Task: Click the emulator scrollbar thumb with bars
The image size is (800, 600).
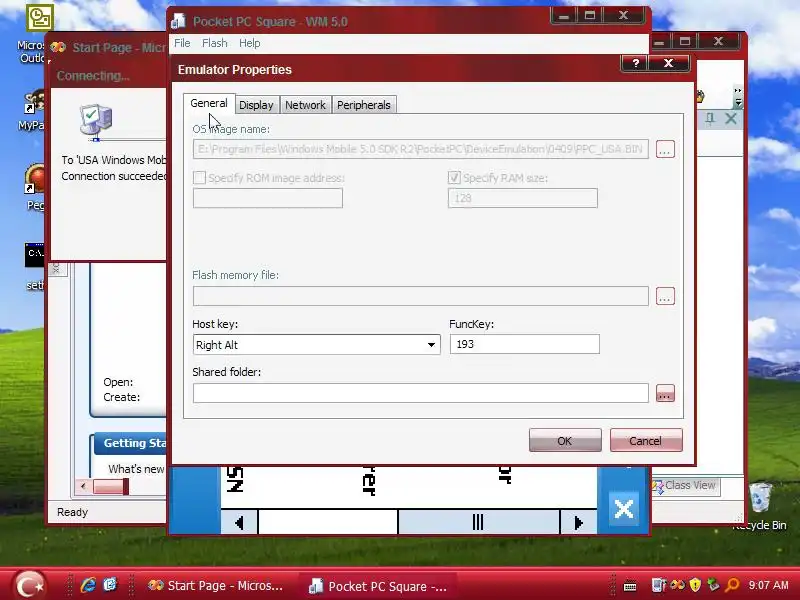Action: [478, 522]
